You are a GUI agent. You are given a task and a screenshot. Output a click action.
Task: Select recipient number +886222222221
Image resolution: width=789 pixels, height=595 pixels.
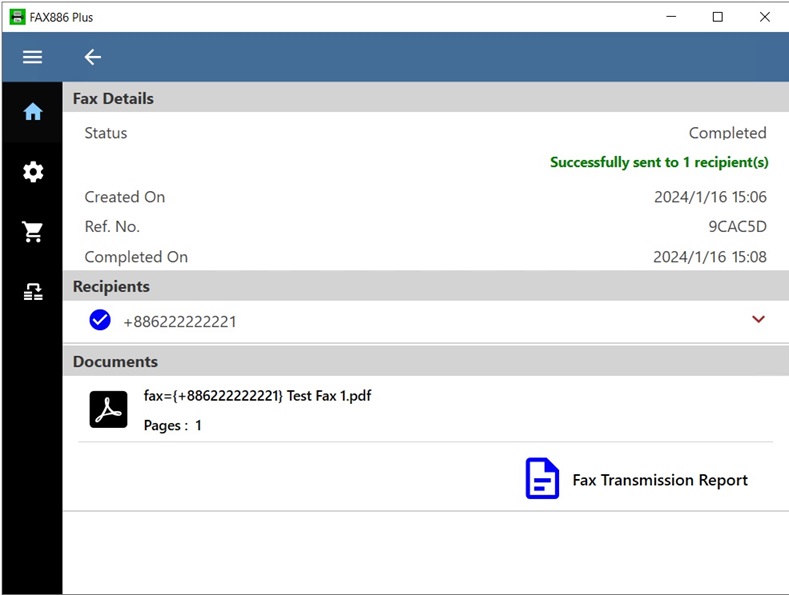coord(180,322)
